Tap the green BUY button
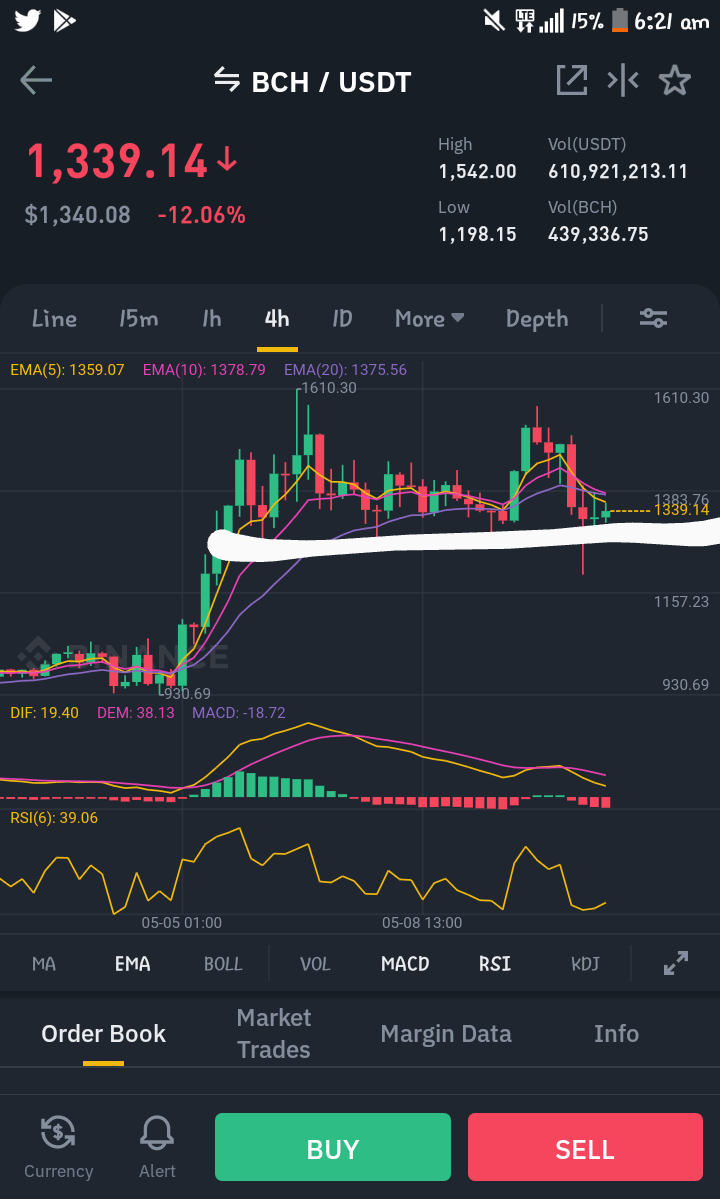This screenshot has height=1199, width=720. click(x=332, y=1147)
